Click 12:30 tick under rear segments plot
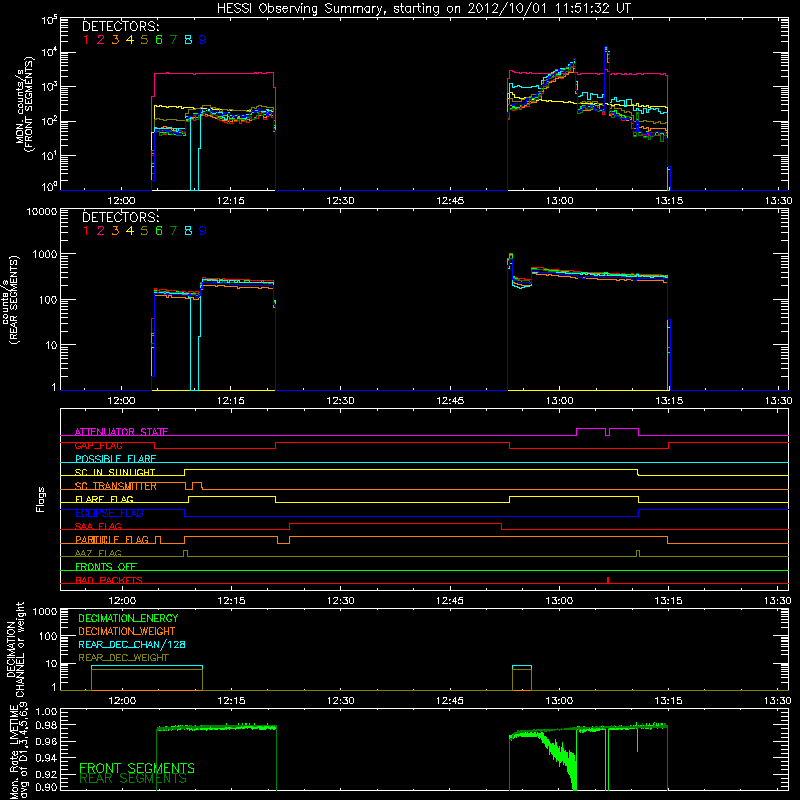This screenshot has width=800, height=800. tap(340, 401)
